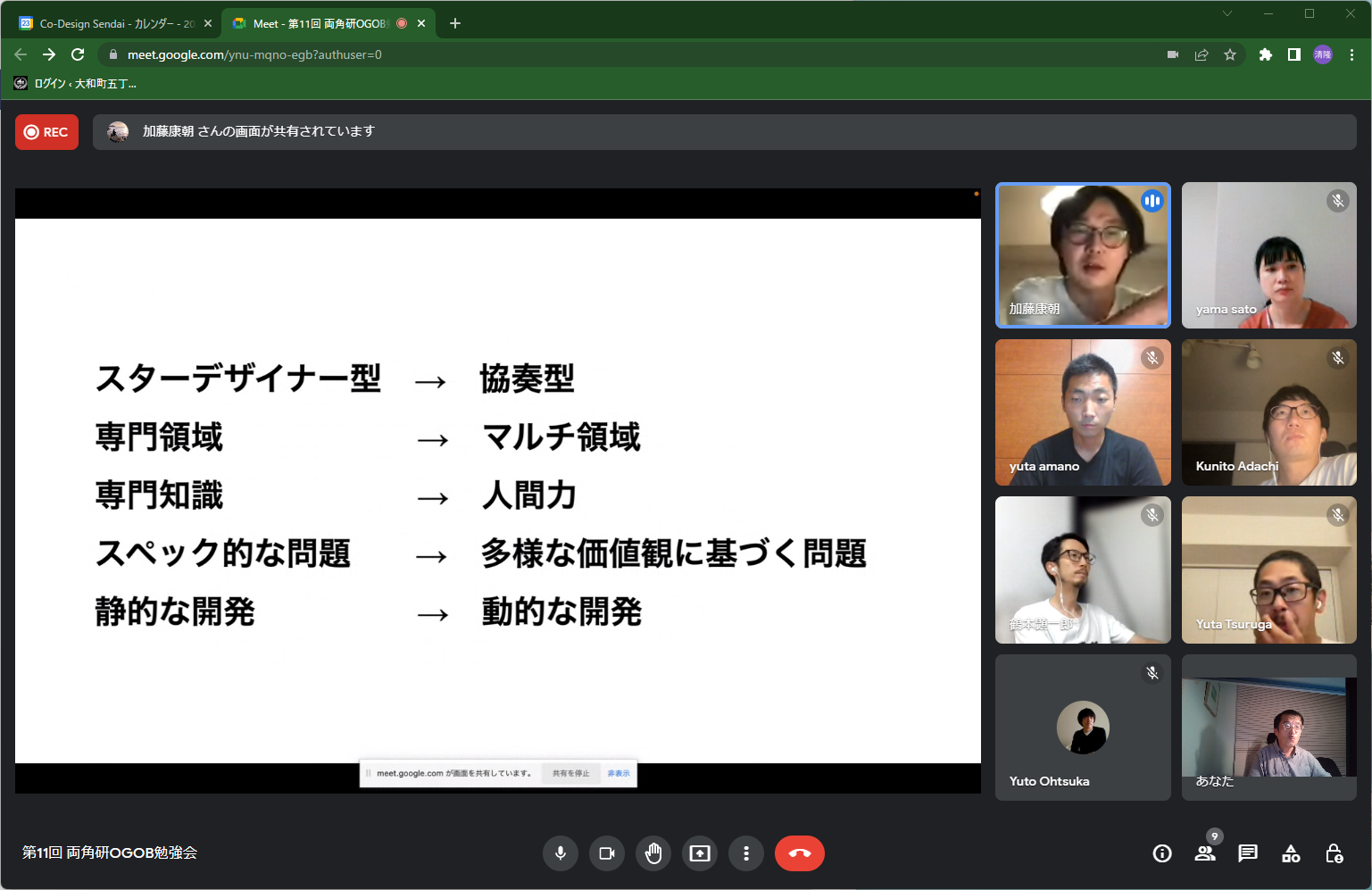Open Chrome extensions puzzle icon
1372x890 pixels.
(x=1265, y=54)
